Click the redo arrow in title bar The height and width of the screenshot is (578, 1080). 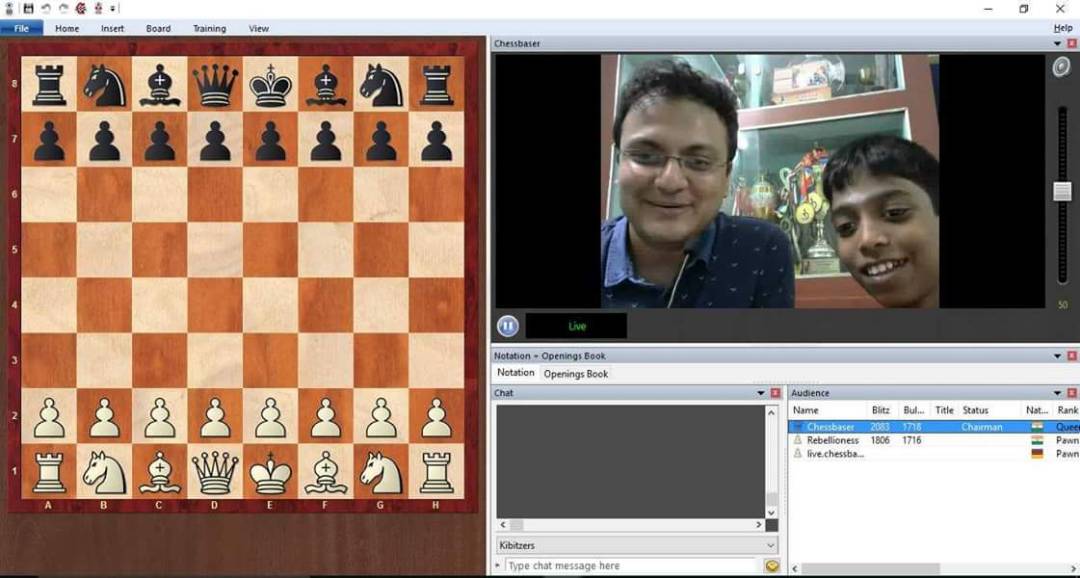(x=63, y=8)
